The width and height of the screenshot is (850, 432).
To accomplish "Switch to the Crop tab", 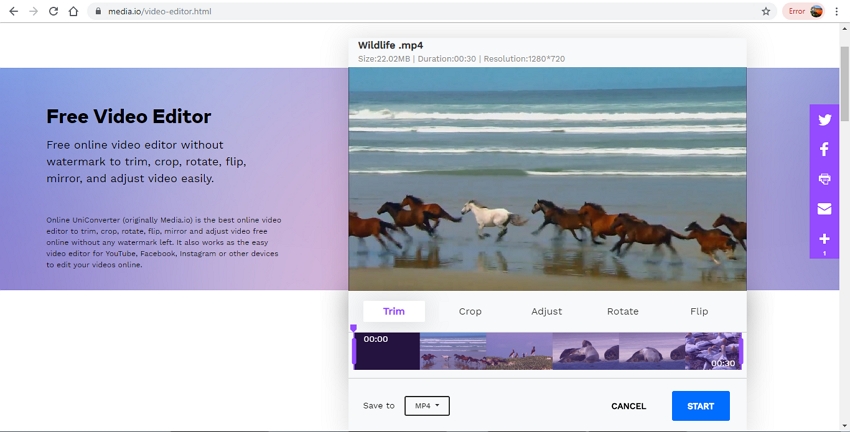I will 470,311.
